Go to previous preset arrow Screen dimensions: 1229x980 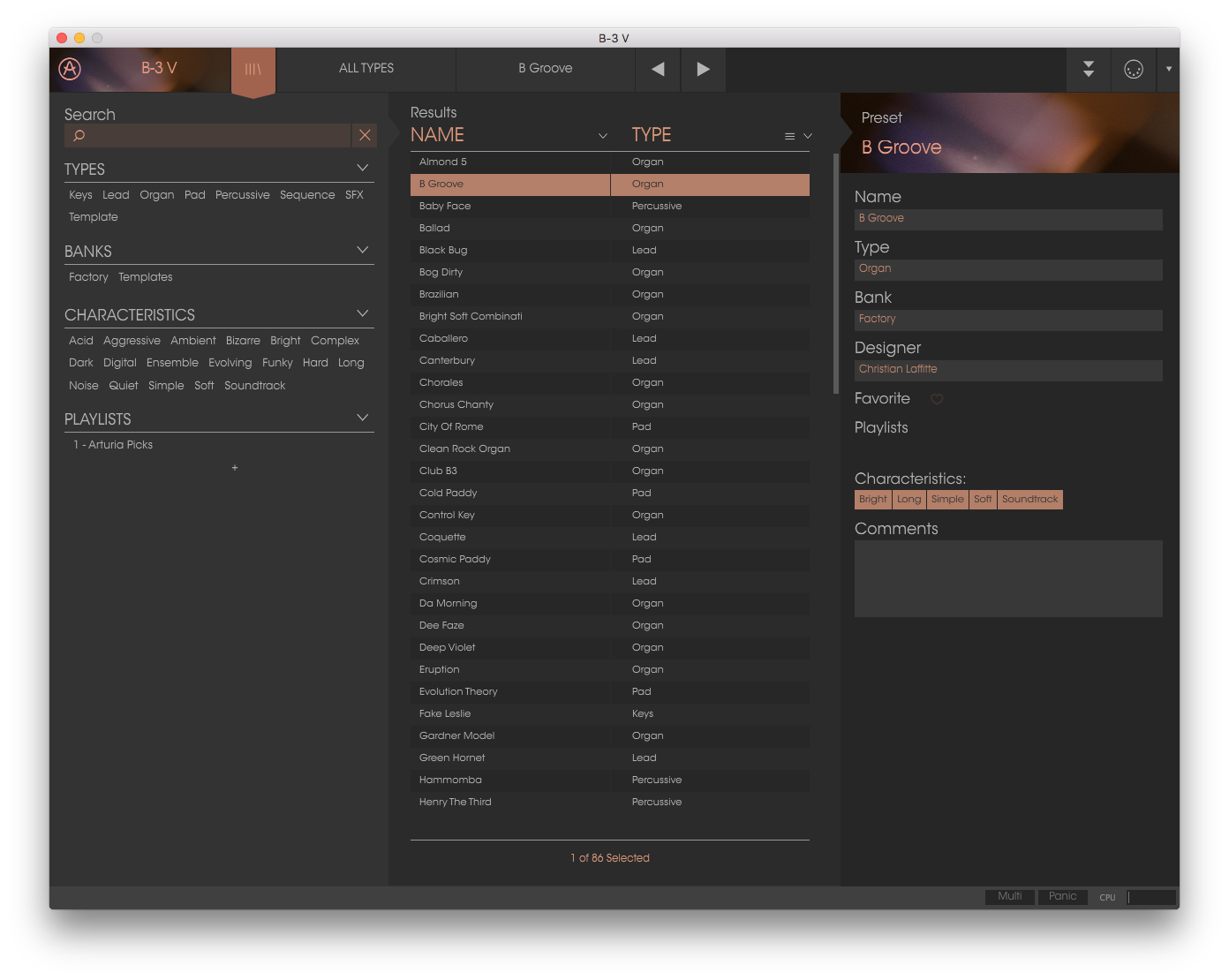tap(658, 69)
